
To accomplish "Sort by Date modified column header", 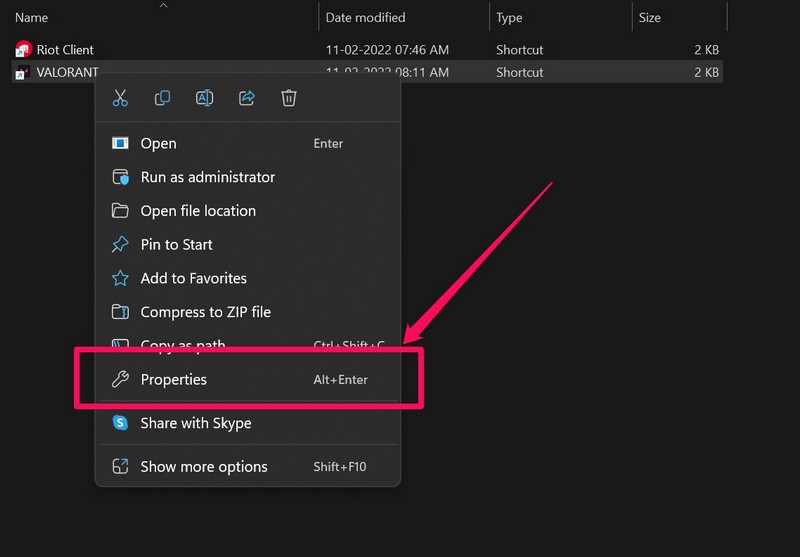I will coord(365,17).
